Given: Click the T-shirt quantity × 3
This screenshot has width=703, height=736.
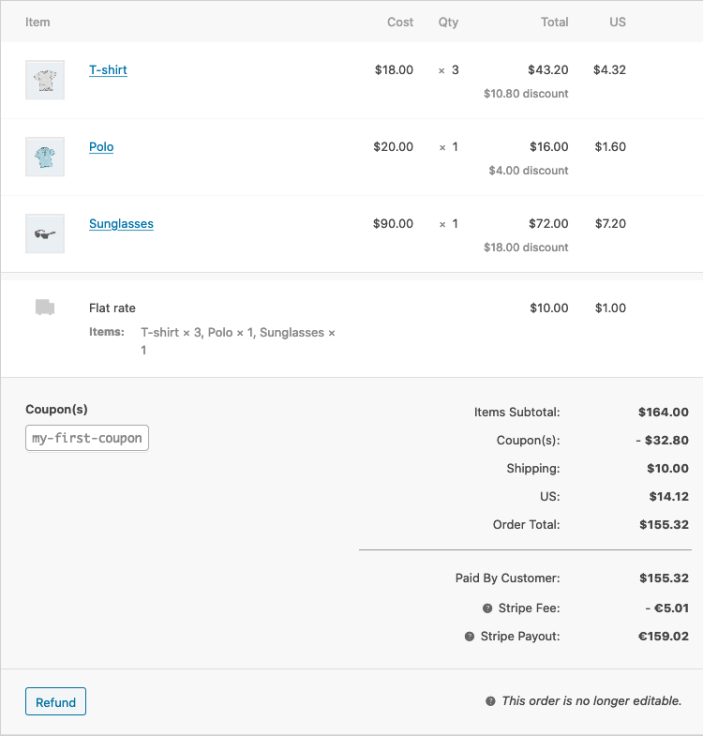Looking at the screenshot, I should pyautogui.click(x=449, y=70).
